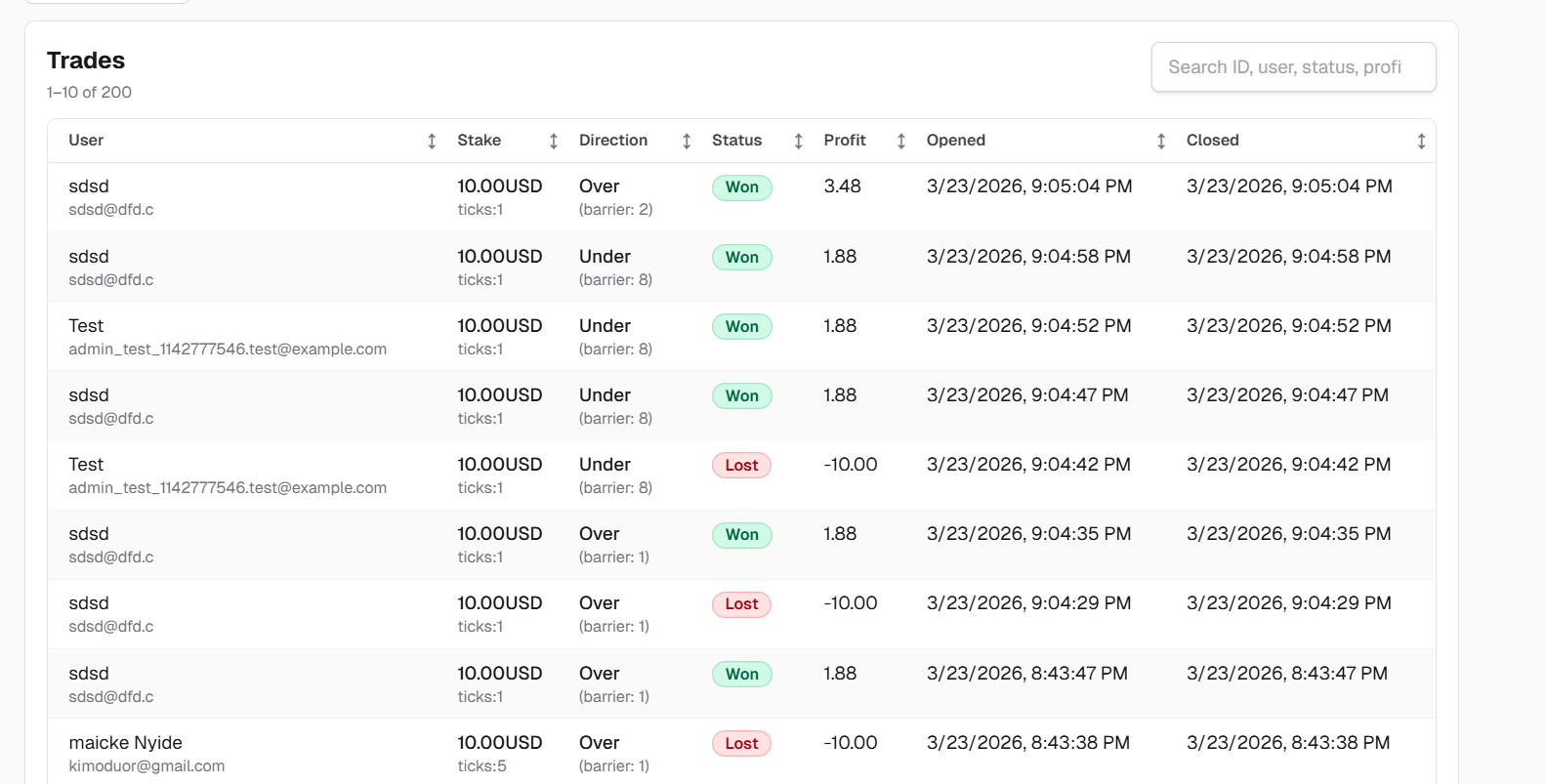Click the Status column header label
The image size is (1546, 784).
pyautogui.click(x=736, y=141)
